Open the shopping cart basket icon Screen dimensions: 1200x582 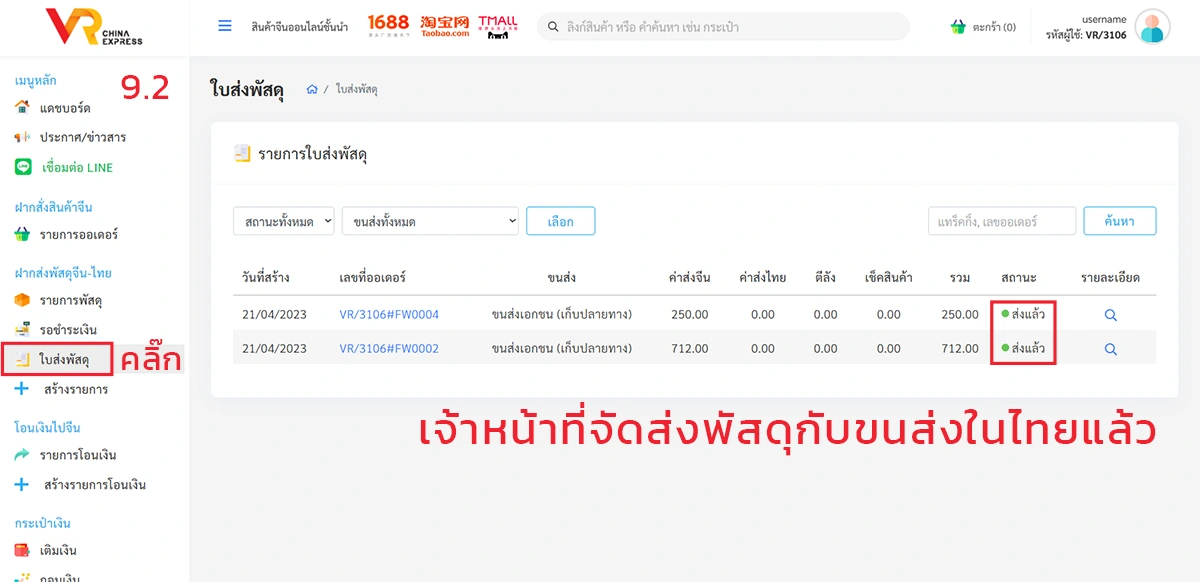coord(958,27)
